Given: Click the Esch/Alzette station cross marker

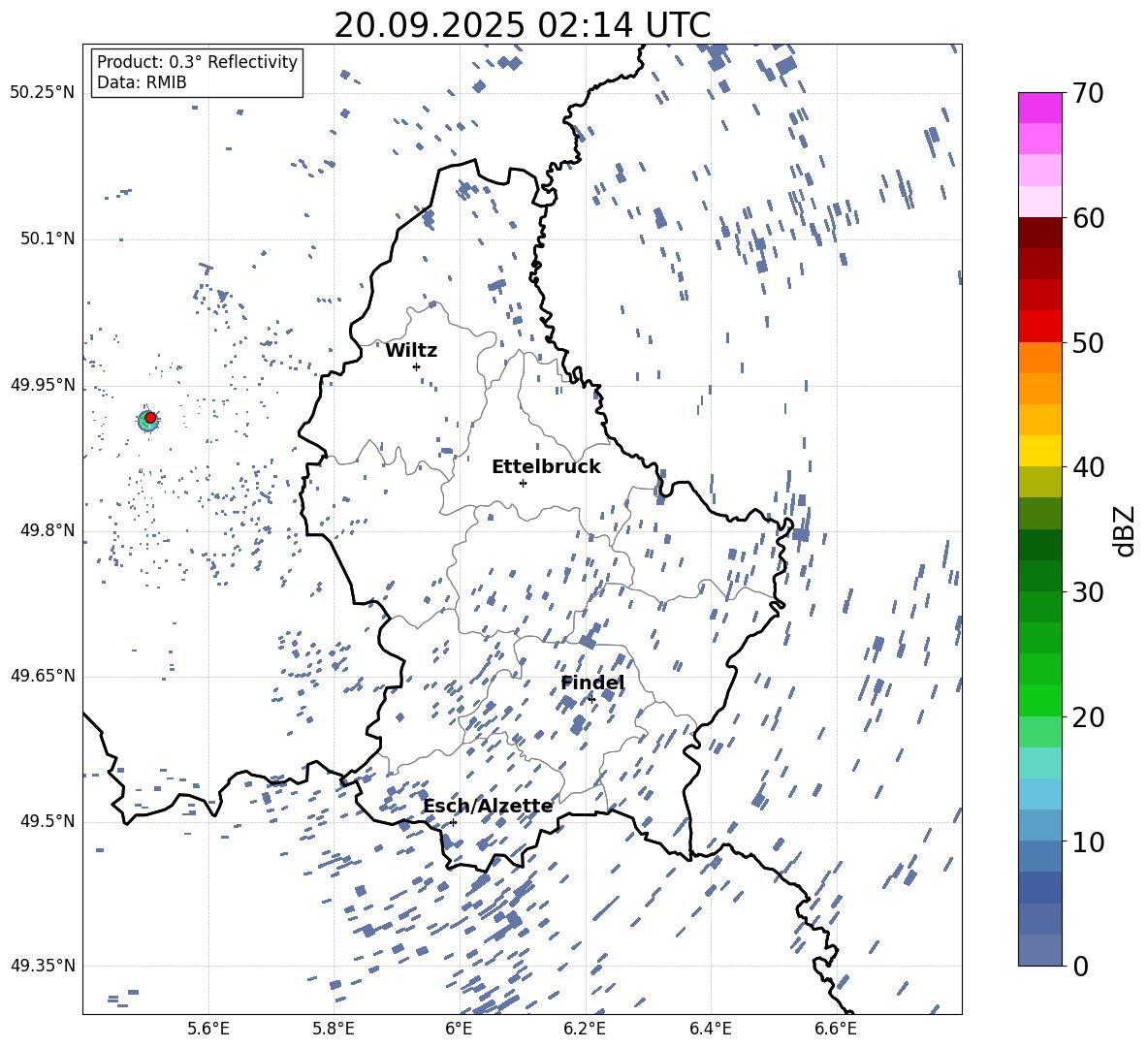Looking at the screenshot, I should 453,822.
